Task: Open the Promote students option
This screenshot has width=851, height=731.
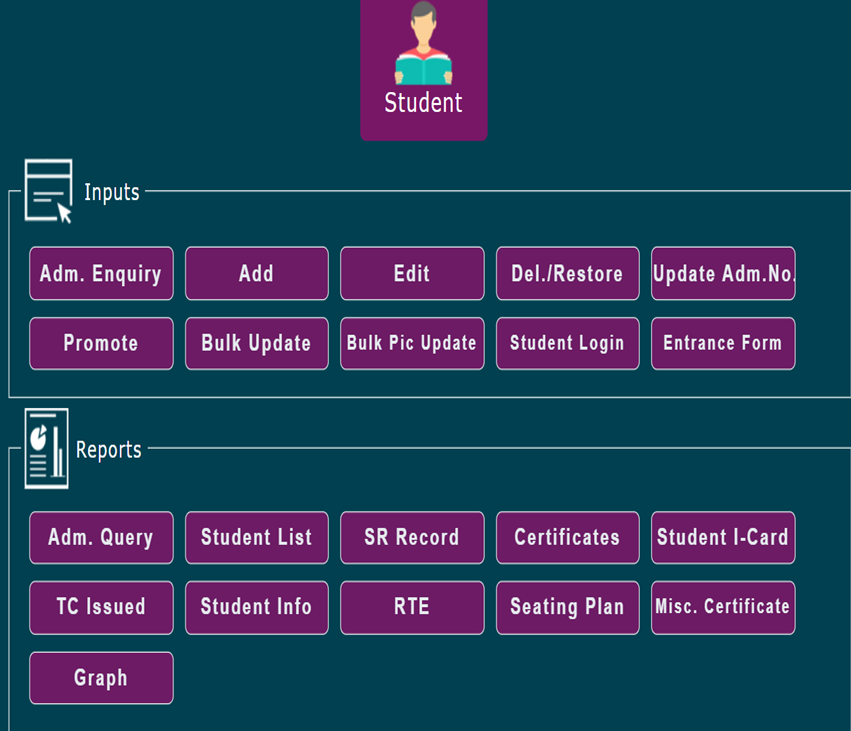Action: (x=101, y=343)
